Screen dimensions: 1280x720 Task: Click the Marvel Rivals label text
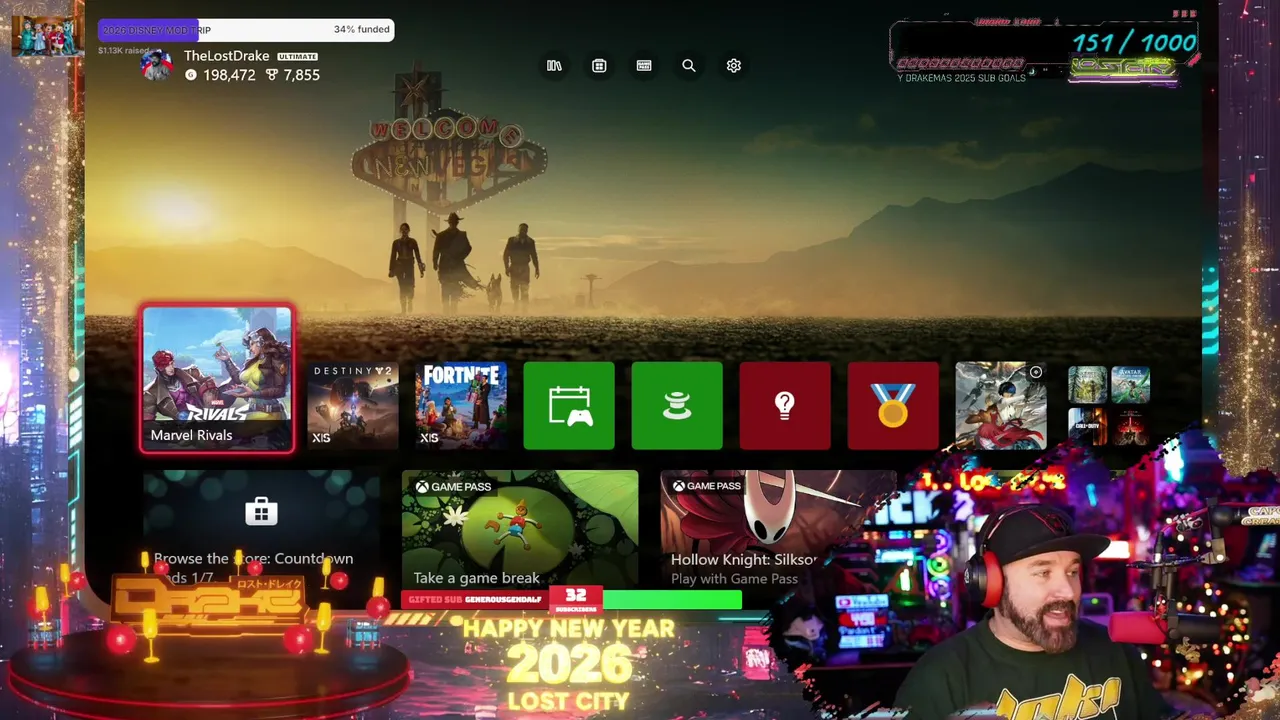coord(192,435)
